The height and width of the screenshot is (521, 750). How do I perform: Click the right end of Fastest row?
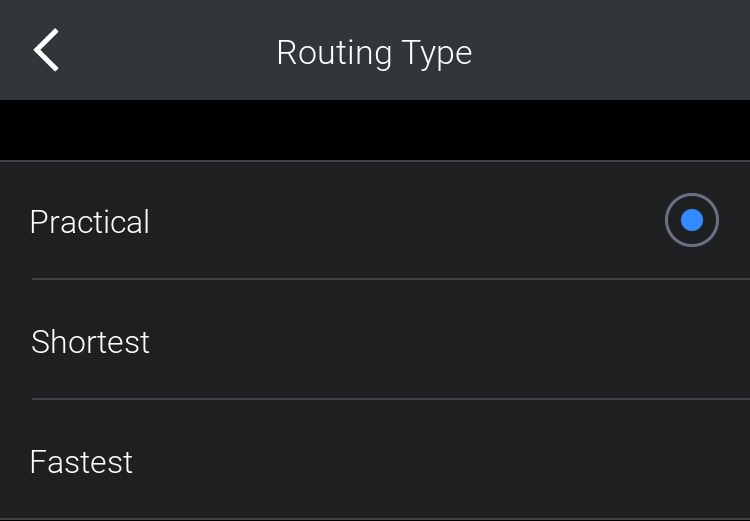click(691, 461)
